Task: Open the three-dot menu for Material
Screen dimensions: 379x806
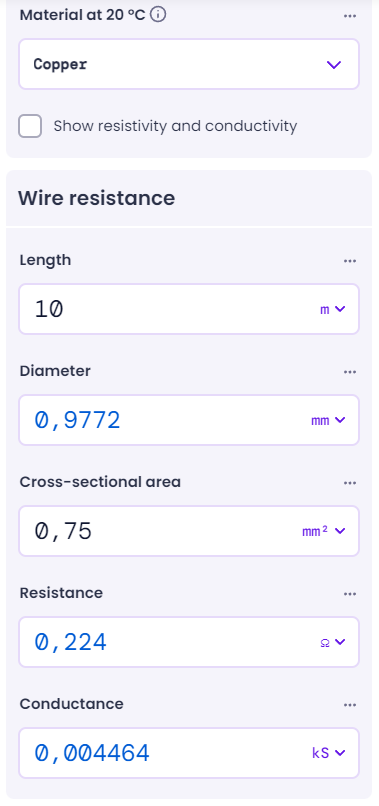Action: (350, 16)
